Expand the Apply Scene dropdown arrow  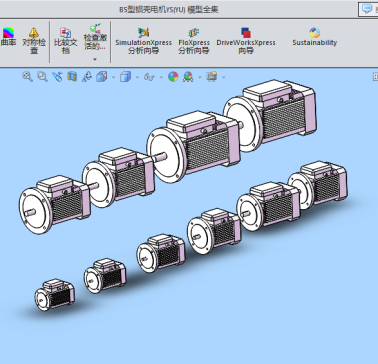200,77
